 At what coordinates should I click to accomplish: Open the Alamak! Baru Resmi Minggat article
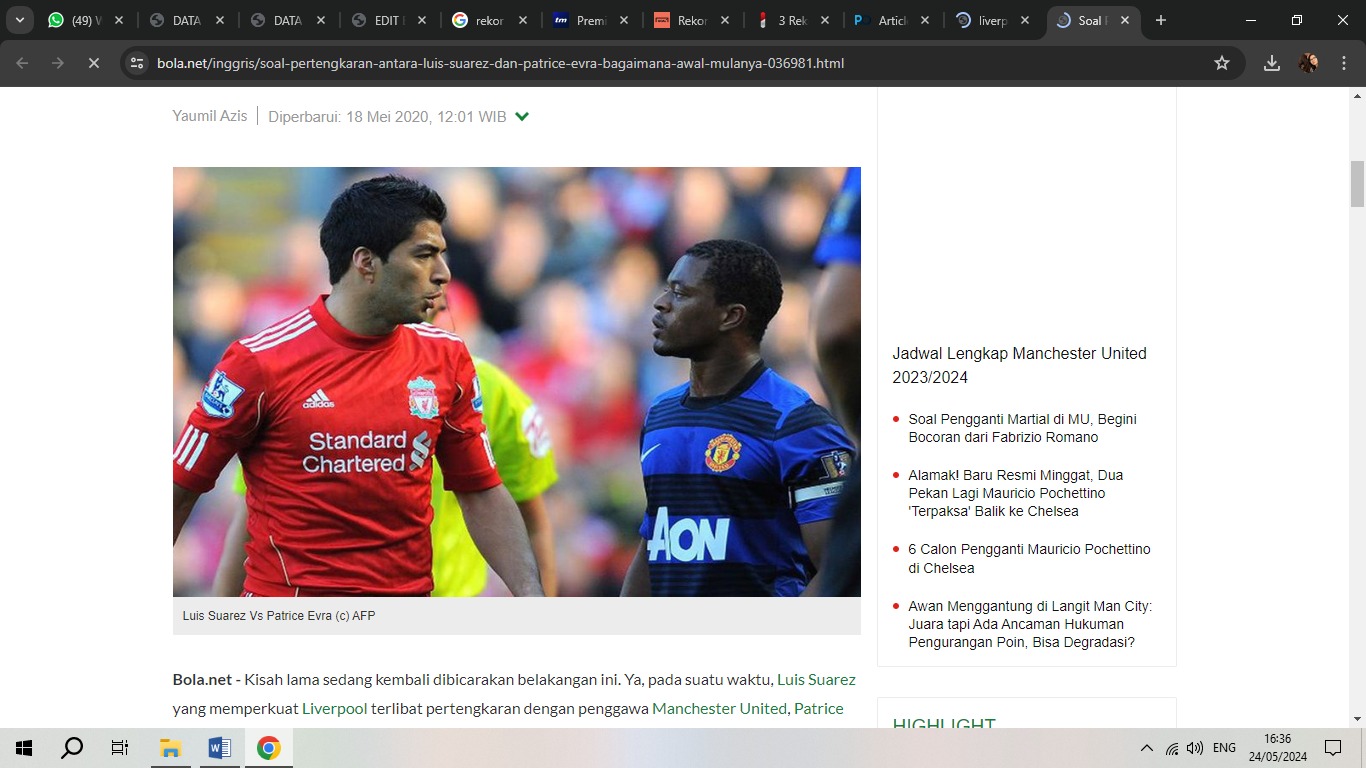[1015, 493]
